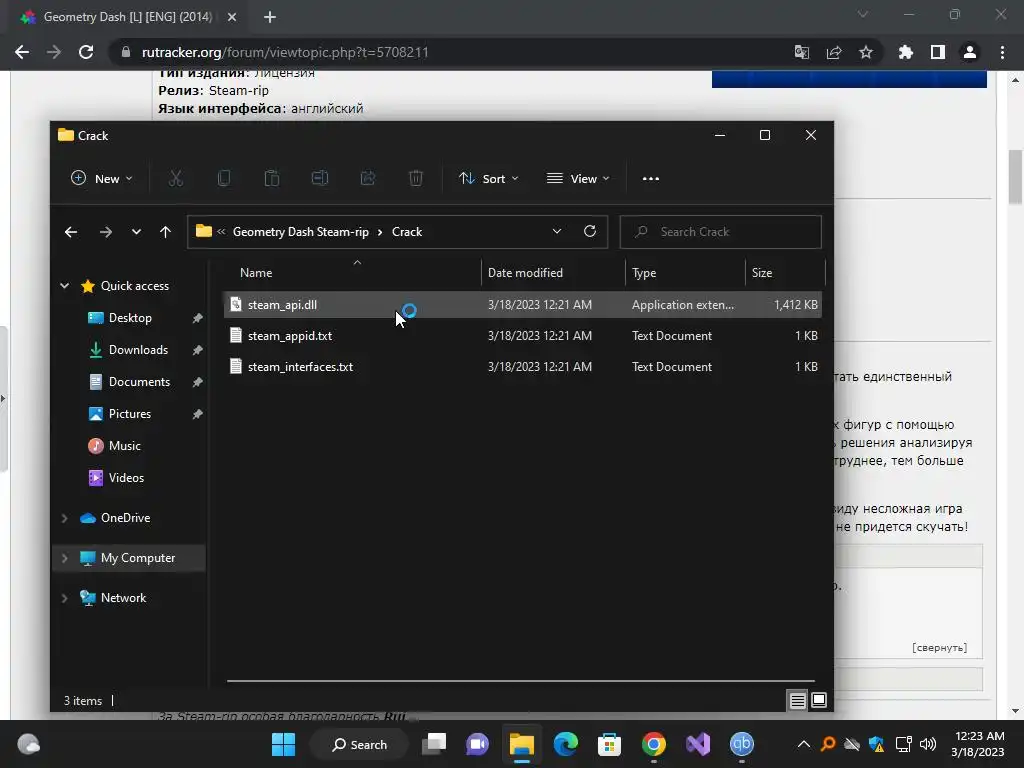
Task: Open Chrome Extensions puzzle icon
Action: 906,52
